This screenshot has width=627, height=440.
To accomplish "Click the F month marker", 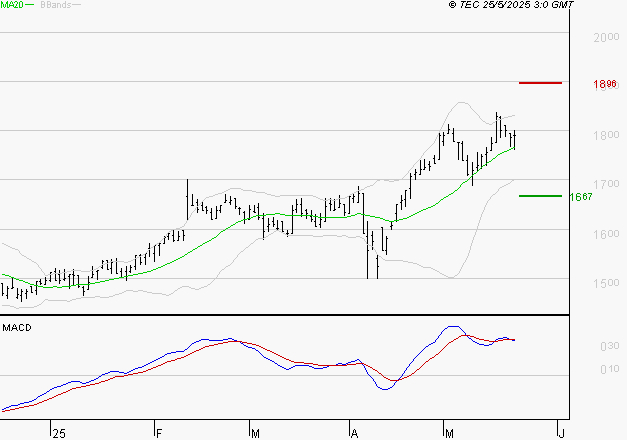I will click(159, 434).
